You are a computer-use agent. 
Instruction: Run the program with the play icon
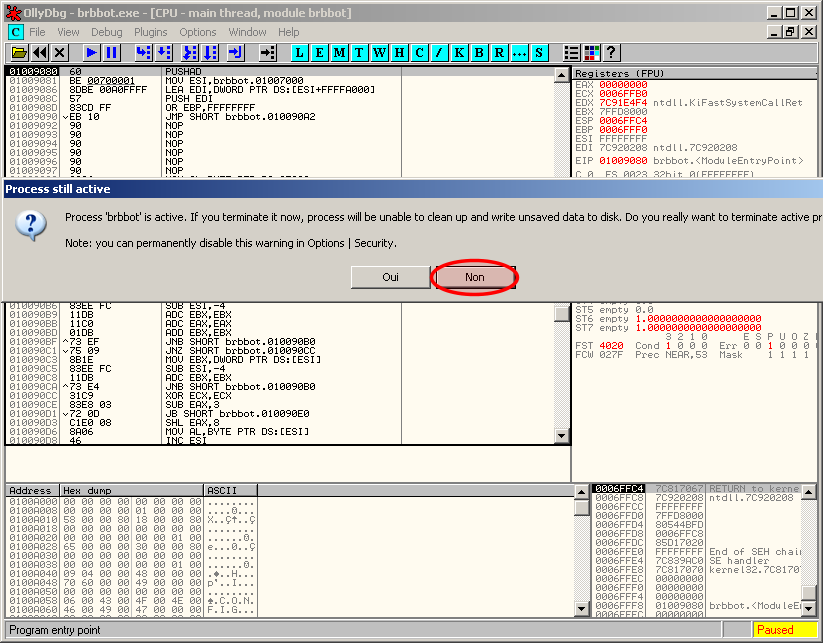coord(91,52)
